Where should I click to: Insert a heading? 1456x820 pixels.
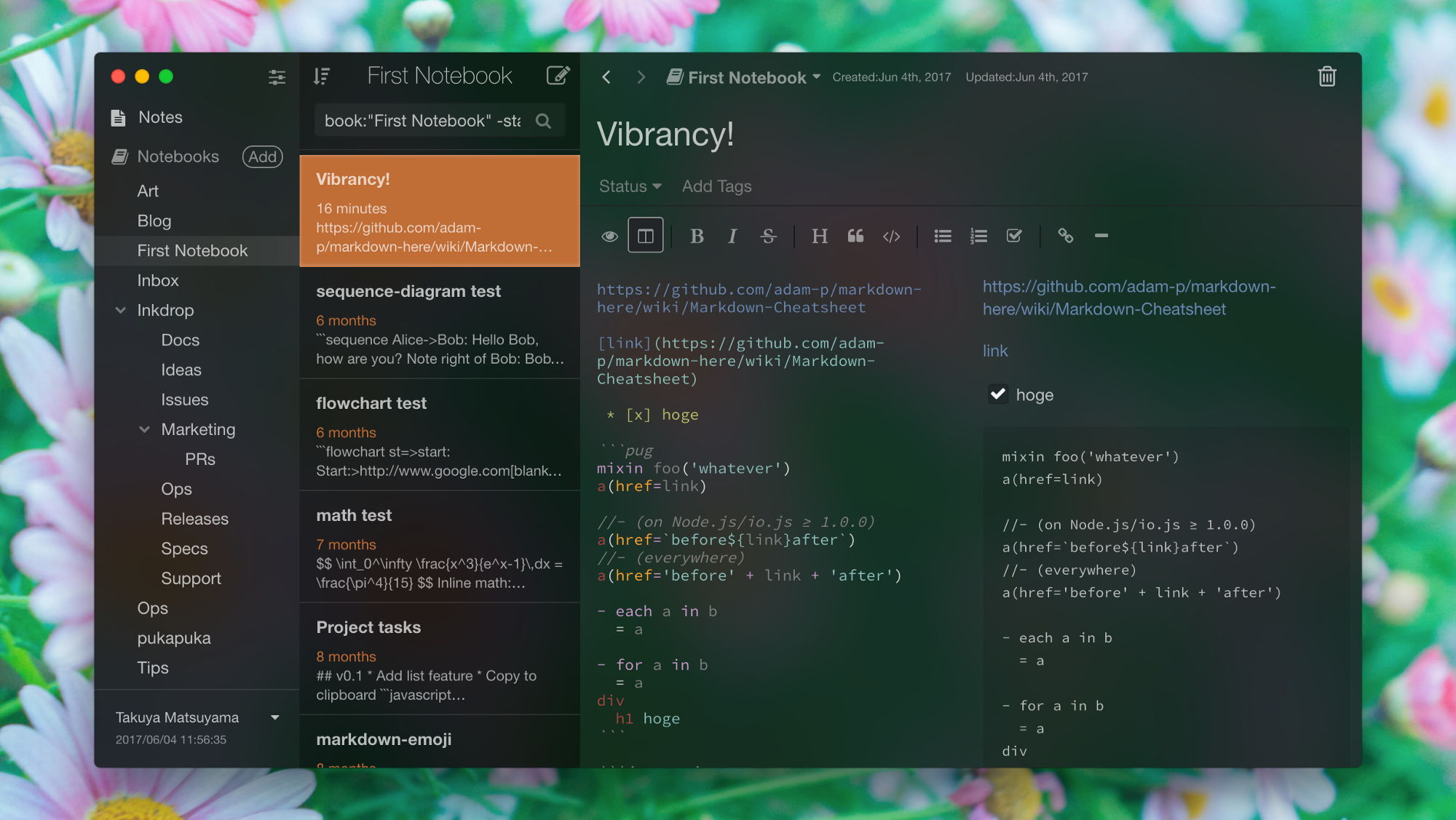(x=819, y=236)
